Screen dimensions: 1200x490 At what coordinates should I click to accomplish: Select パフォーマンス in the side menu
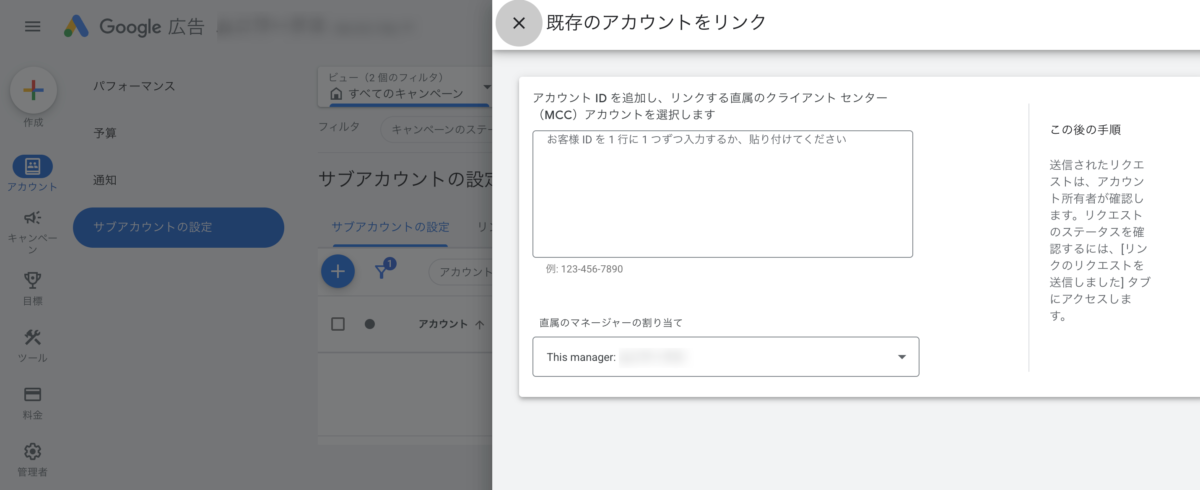tap(134, 86)
